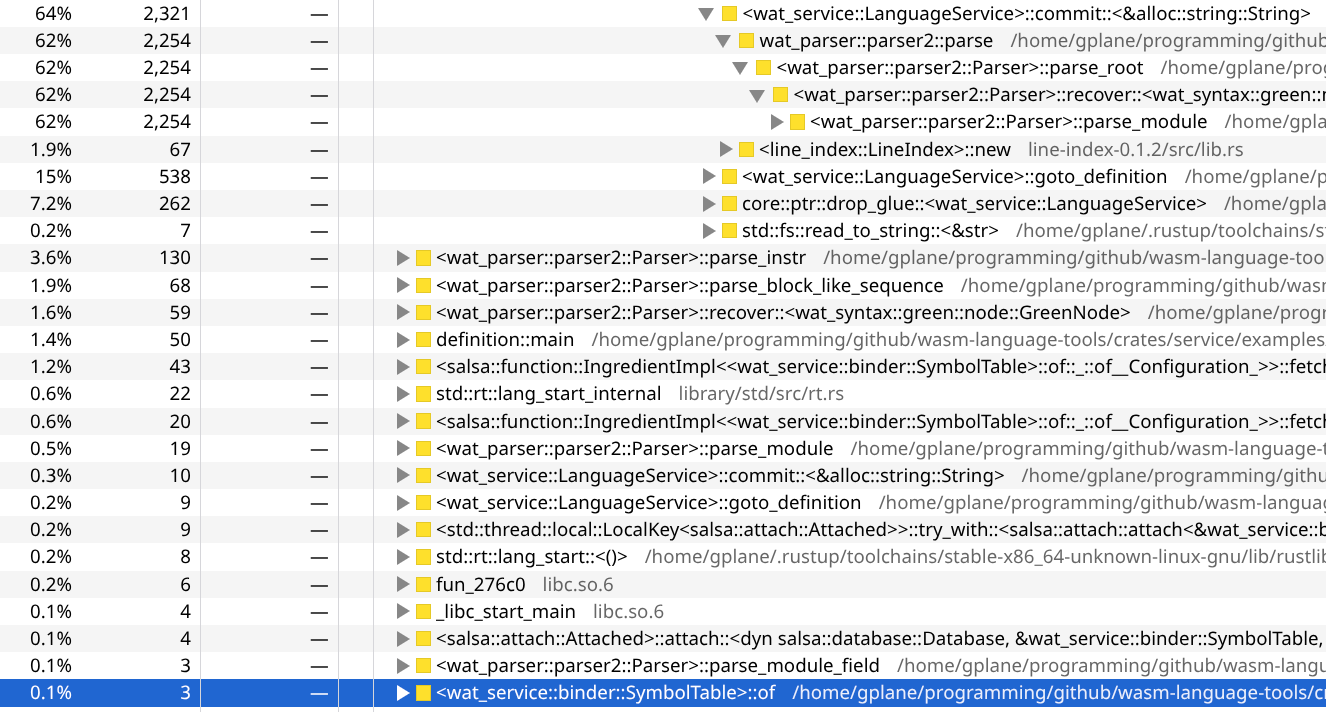This screenshot has height=712, width=1326.
Task: Select the parse_module_field row
Action: [663, 665]
